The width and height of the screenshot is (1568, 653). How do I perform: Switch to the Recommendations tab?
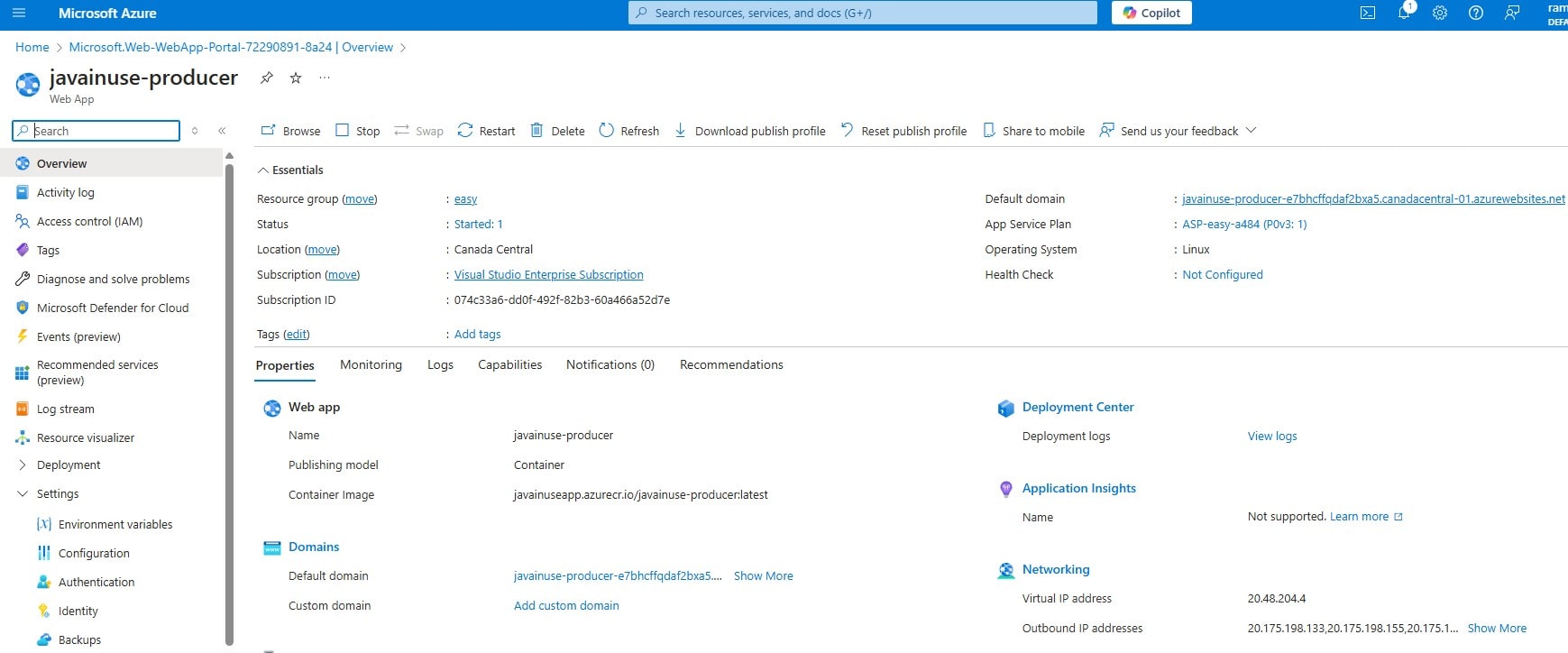click(731, 364)
